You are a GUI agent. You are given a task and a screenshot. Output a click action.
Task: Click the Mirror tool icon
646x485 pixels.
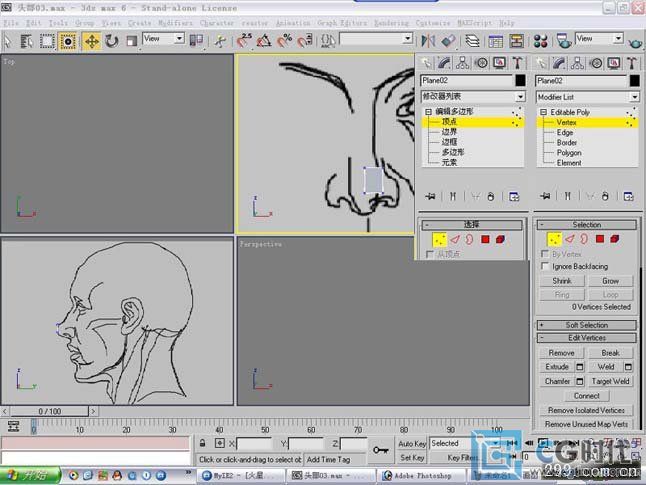pos(428,41)
